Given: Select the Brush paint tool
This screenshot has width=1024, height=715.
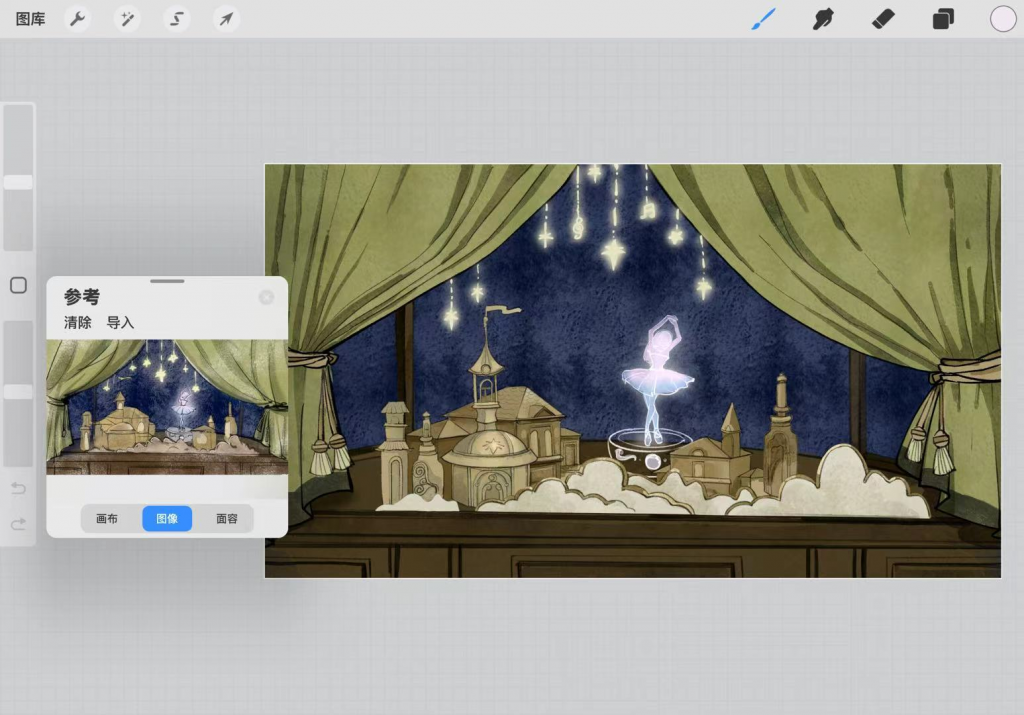Looking at the screenshot, I should point(764,19).
